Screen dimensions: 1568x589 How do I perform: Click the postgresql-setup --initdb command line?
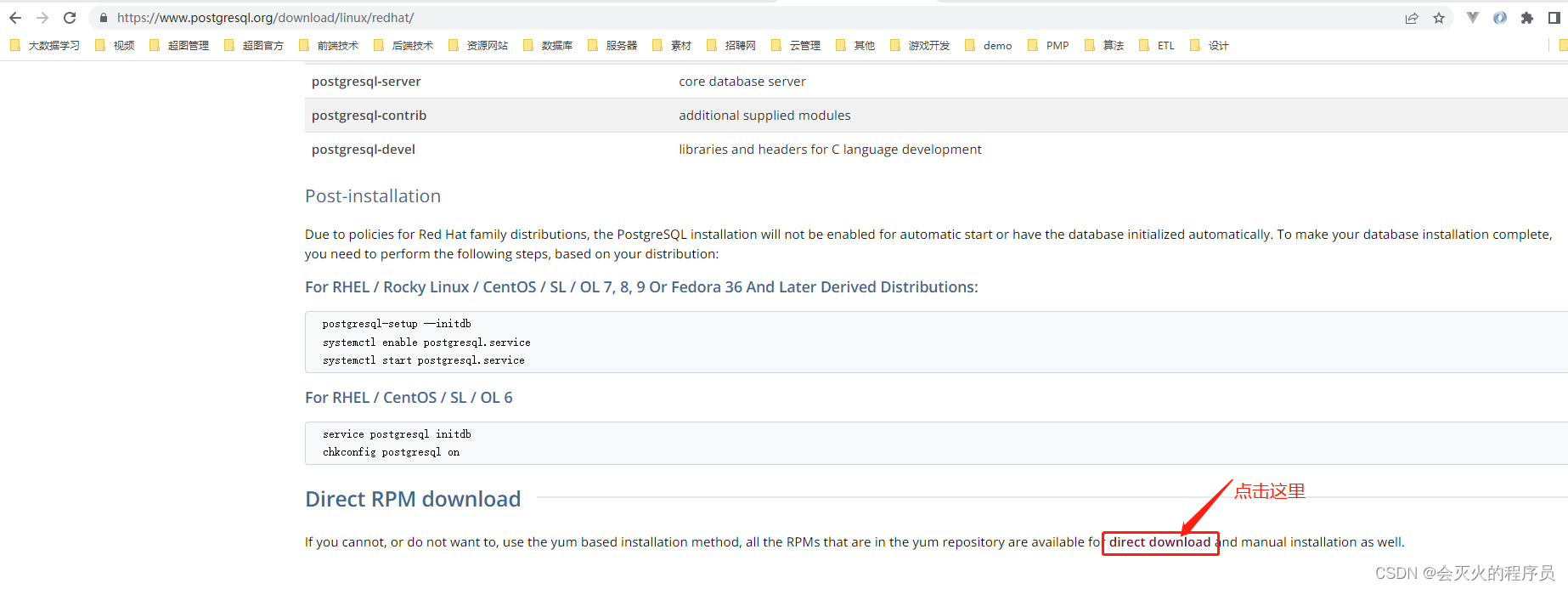point(397,324)
